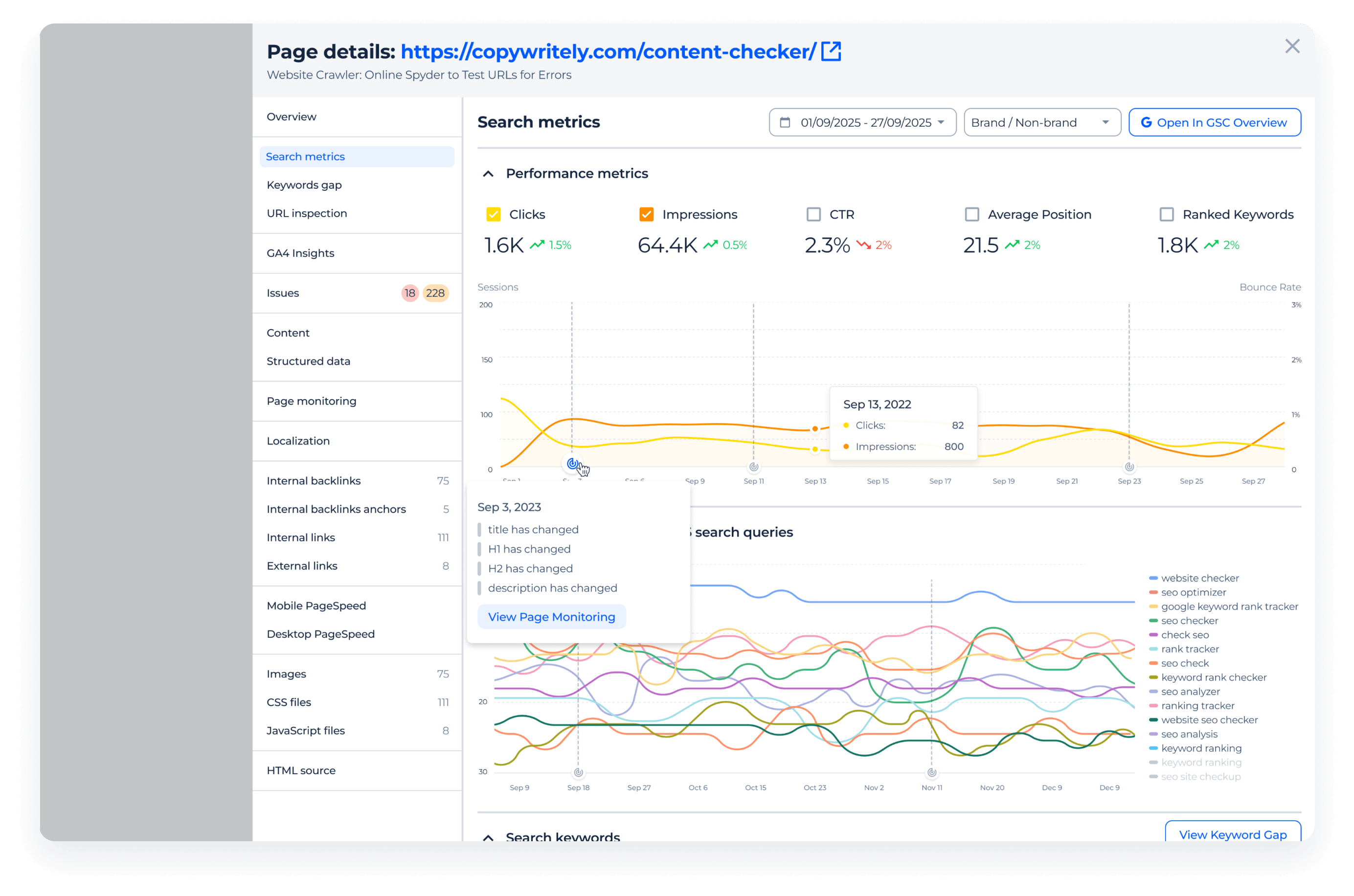Click Impressions upward trend arrow icon
Image resolution: width=1354 pixels, height=896 pixels.
pos(710,245)
